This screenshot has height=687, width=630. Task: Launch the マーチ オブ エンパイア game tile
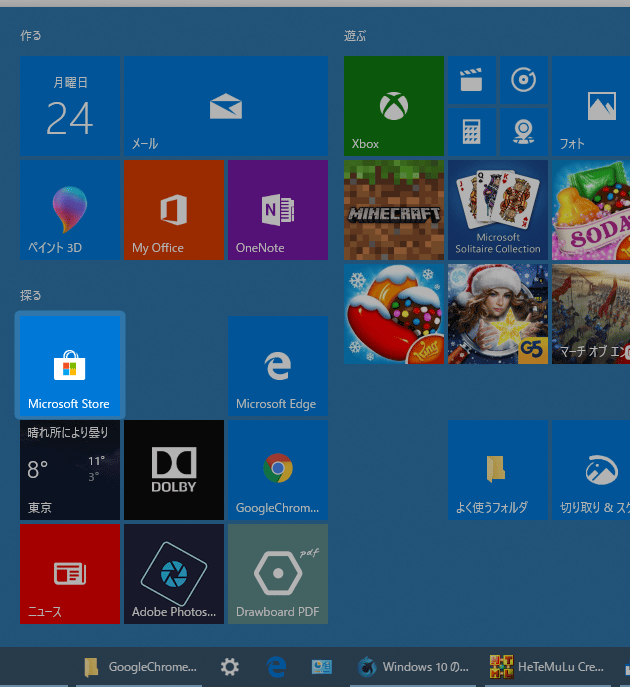point(591,314)
